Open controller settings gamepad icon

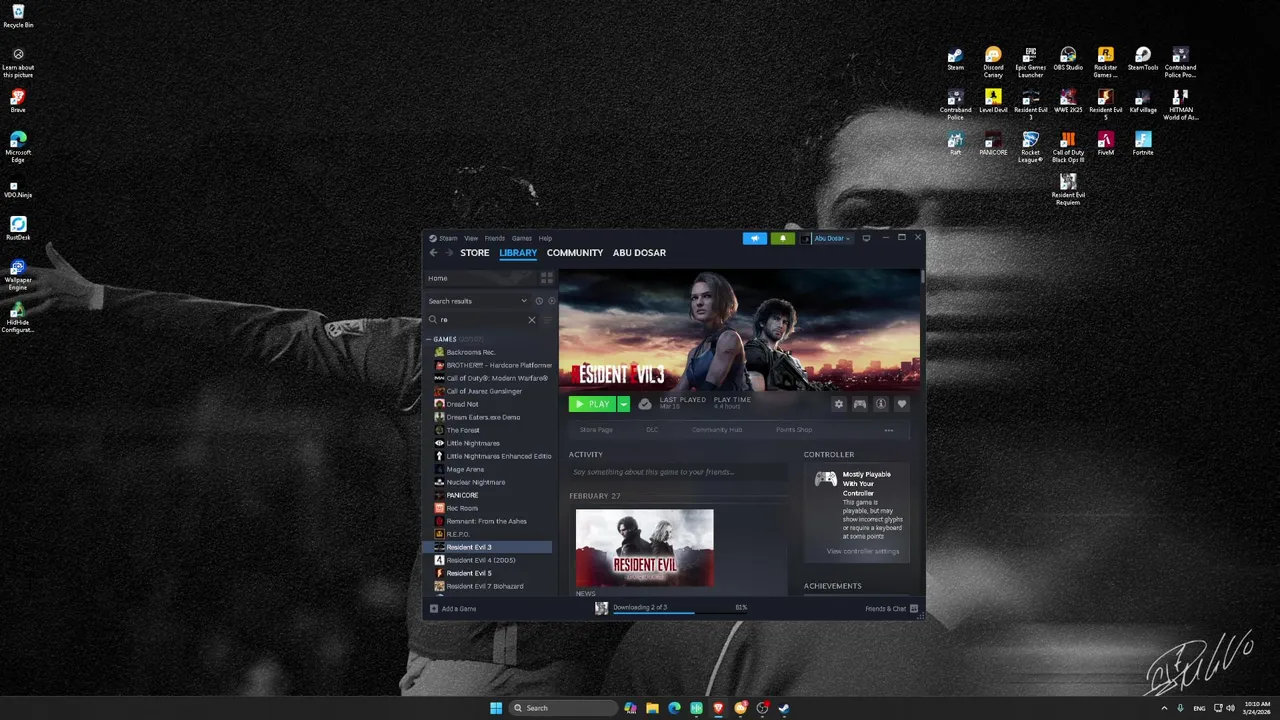[860, 404]
